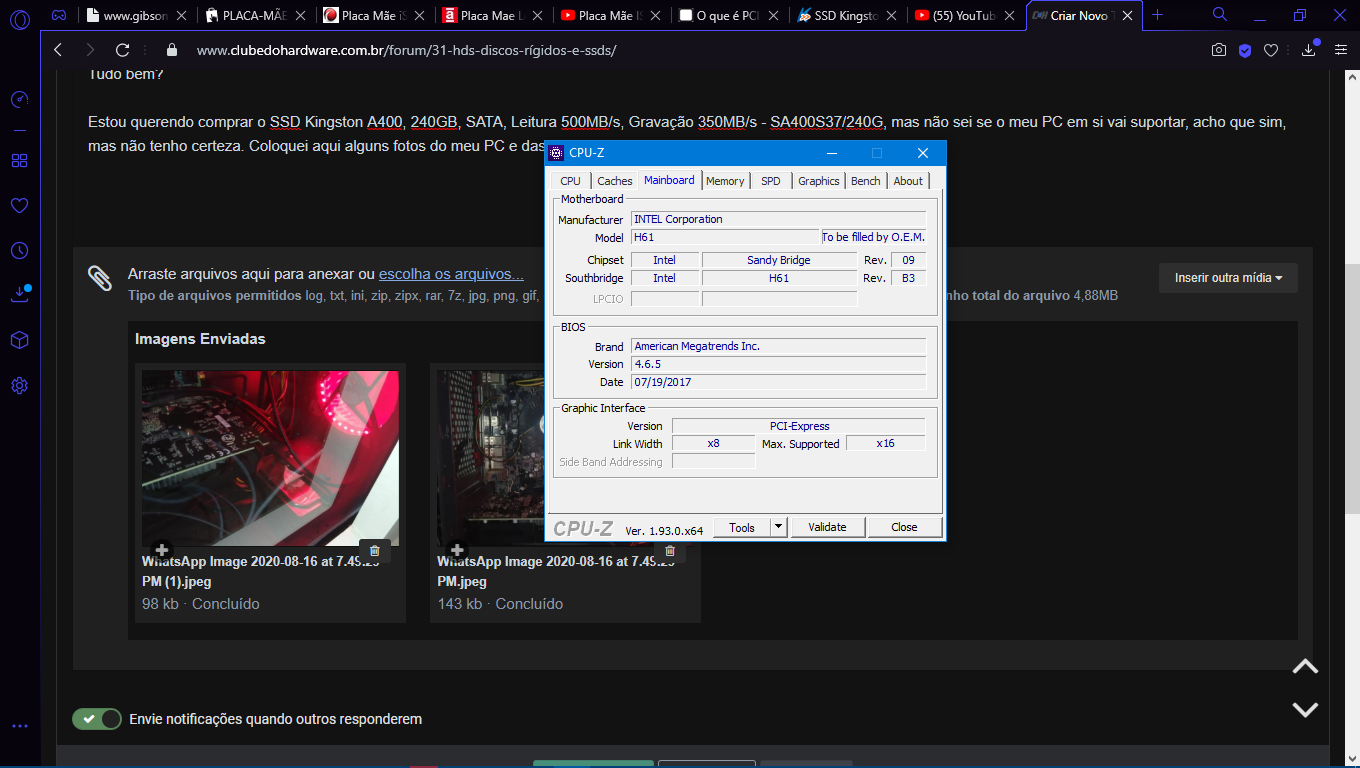The image size is (1360, 768).
Task: Open extensions cube icon in sidebar
Action: click(19, 340)
